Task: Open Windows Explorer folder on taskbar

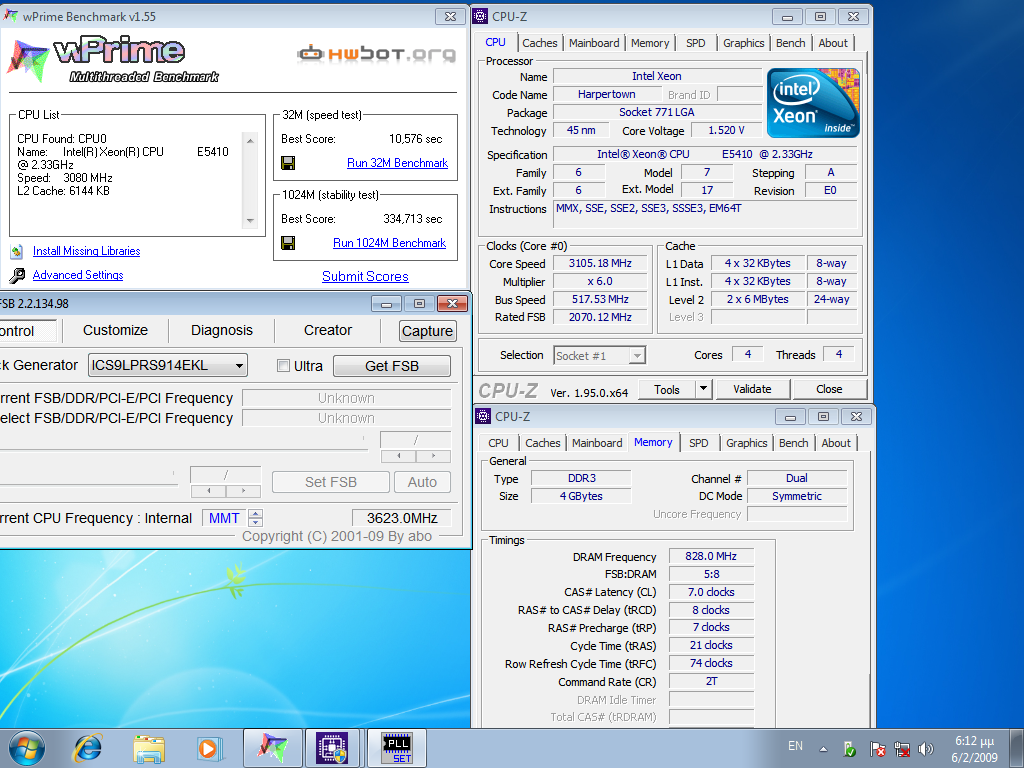Action: click(x=149, y=748)
